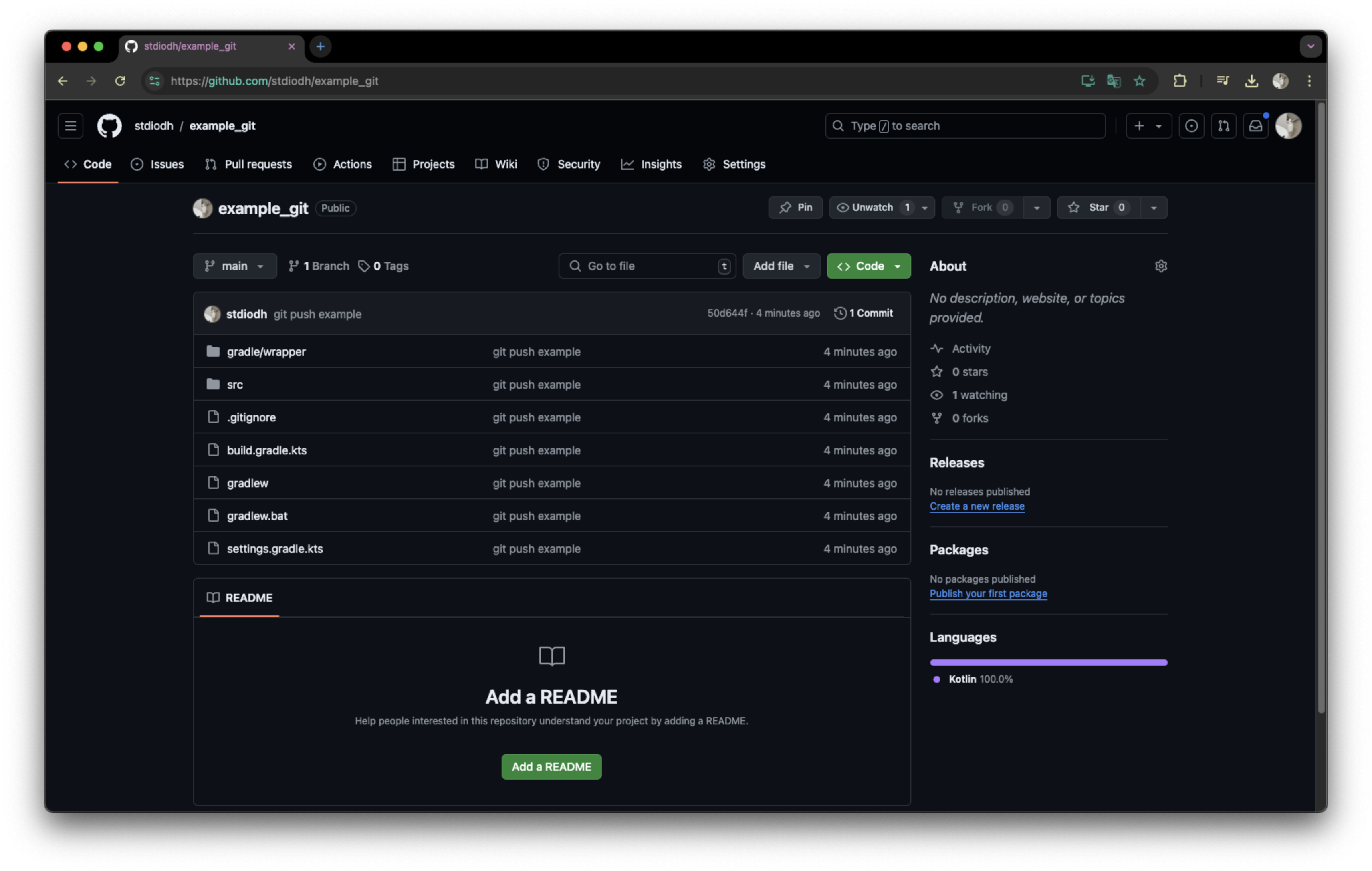Open browser extensions puzzle icon
Image resolution: width=1372 pixels, height=871 pixels.
tap(1179, 81)
